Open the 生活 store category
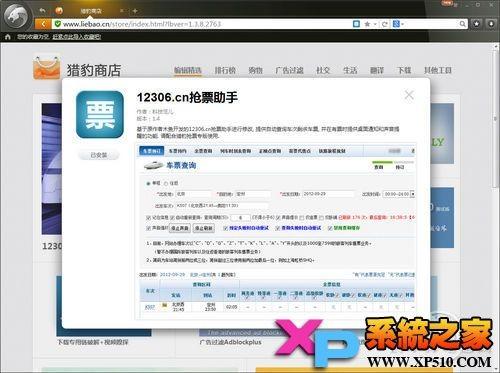Viewport: 500px width, 373px height. pyautogui.click(x=350, y=70)
